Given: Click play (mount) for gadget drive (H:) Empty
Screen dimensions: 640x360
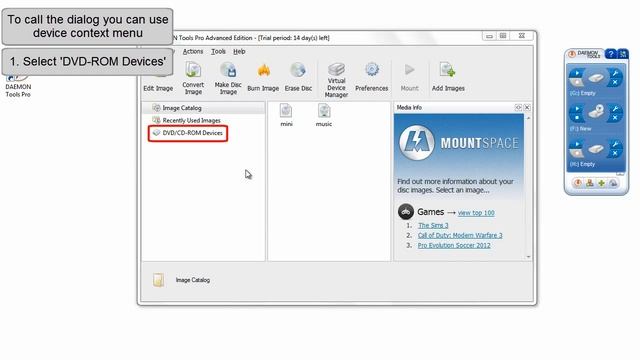Looking at the screenshot, I should click(577, 144).
